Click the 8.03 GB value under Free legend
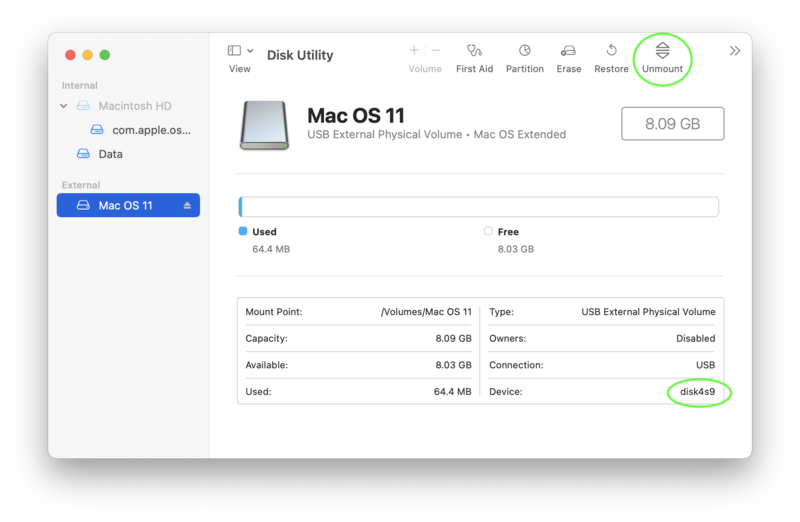The image size is (800, 522). (516, 249)
